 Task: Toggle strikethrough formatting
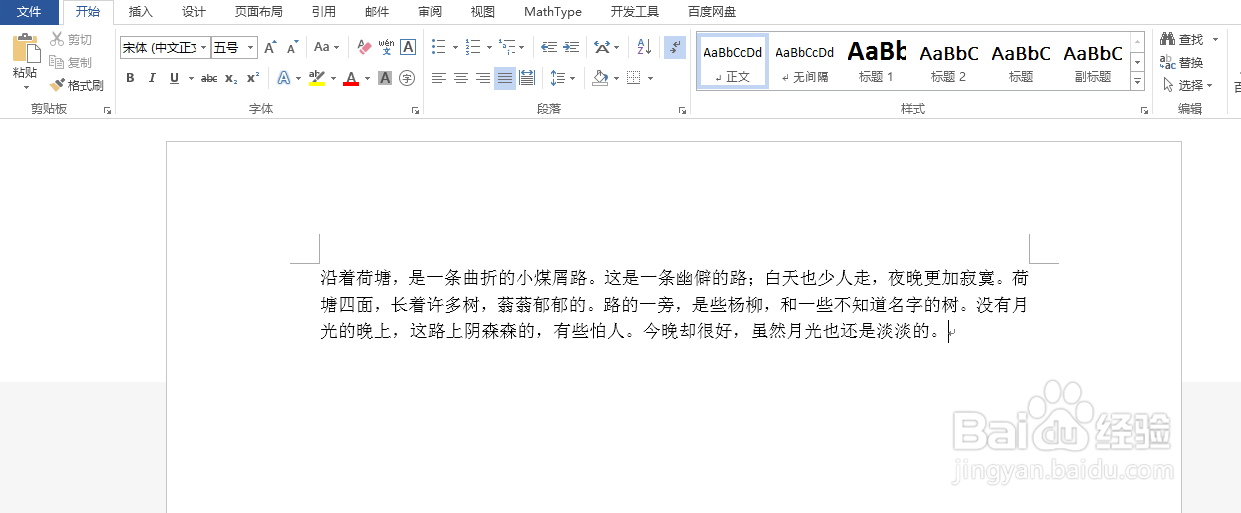click(x=209, y=78)
